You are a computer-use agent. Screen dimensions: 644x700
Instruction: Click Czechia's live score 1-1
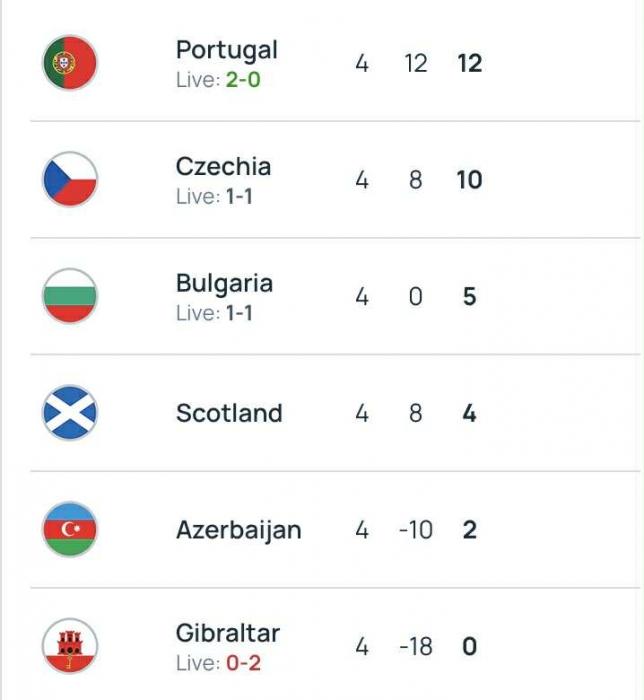pos(237,197)
